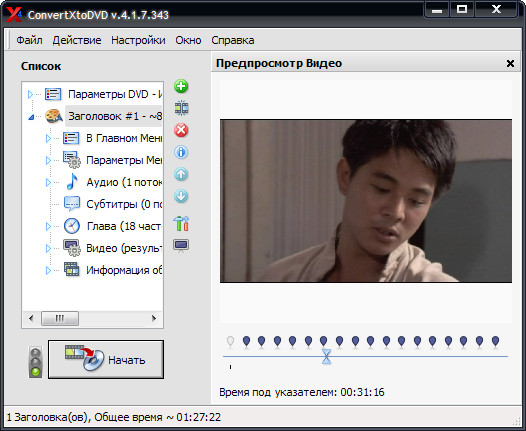Toggle the preview monitor icon
The width and height of the screenshot is (526, 431).
(181, 246)
